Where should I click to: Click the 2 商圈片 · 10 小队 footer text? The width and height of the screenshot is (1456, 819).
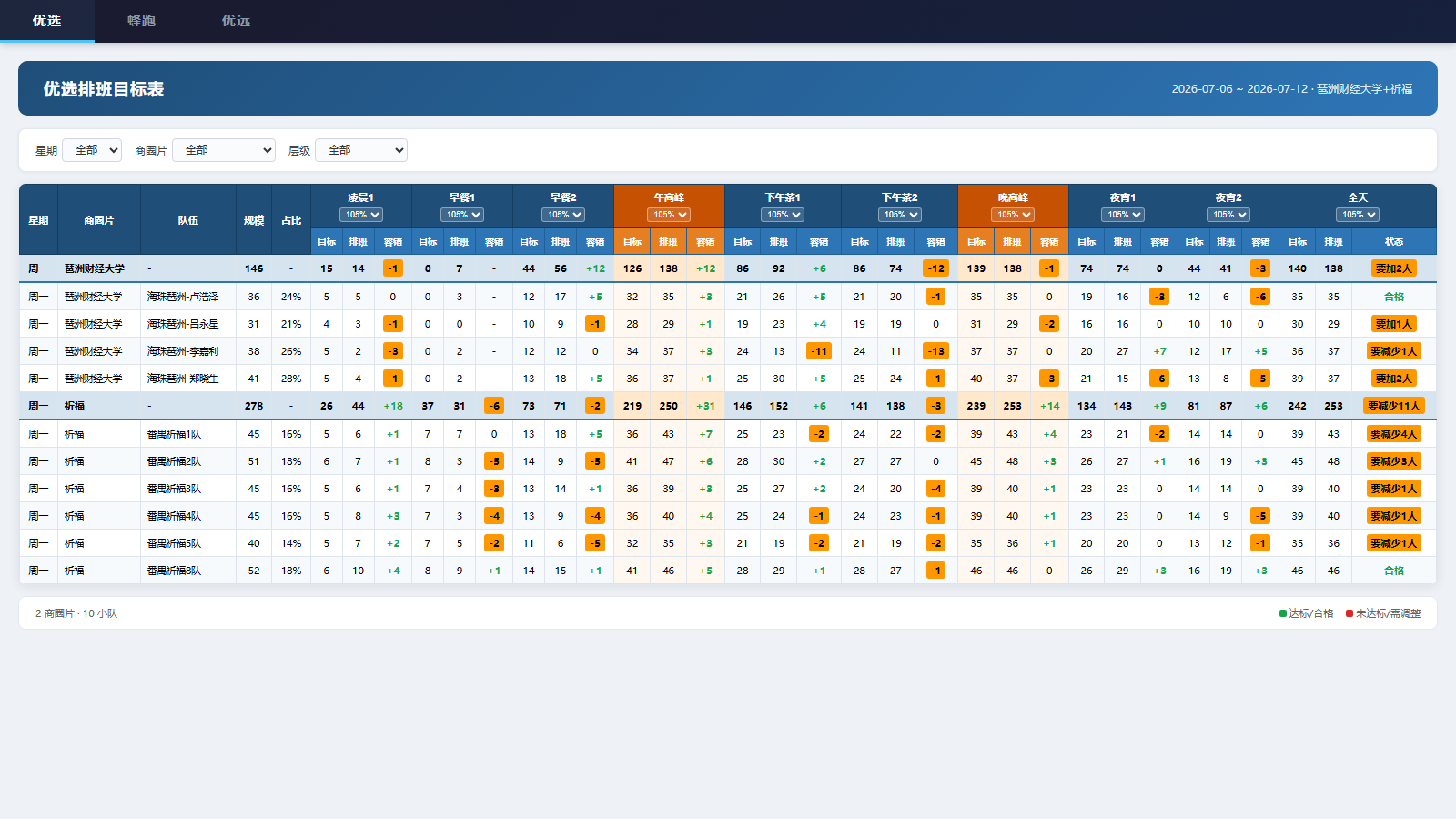tap(76, 613)
